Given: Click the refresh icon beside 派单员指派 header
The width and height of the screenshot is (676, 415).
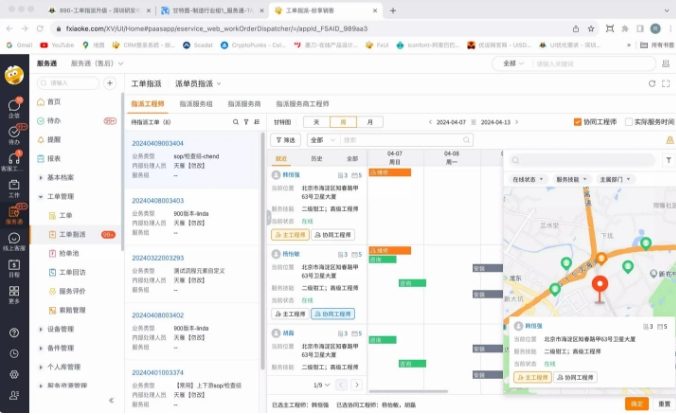Looking at the screenshot, I should [652, 84].
